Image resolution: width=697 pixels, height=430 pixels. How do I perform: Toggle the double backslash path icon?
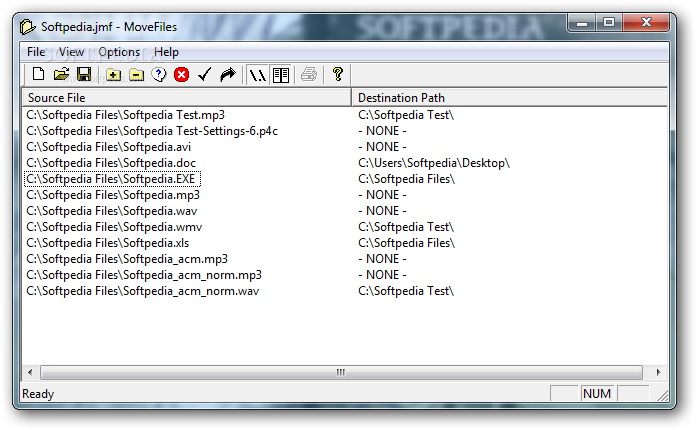coord(258,75)
